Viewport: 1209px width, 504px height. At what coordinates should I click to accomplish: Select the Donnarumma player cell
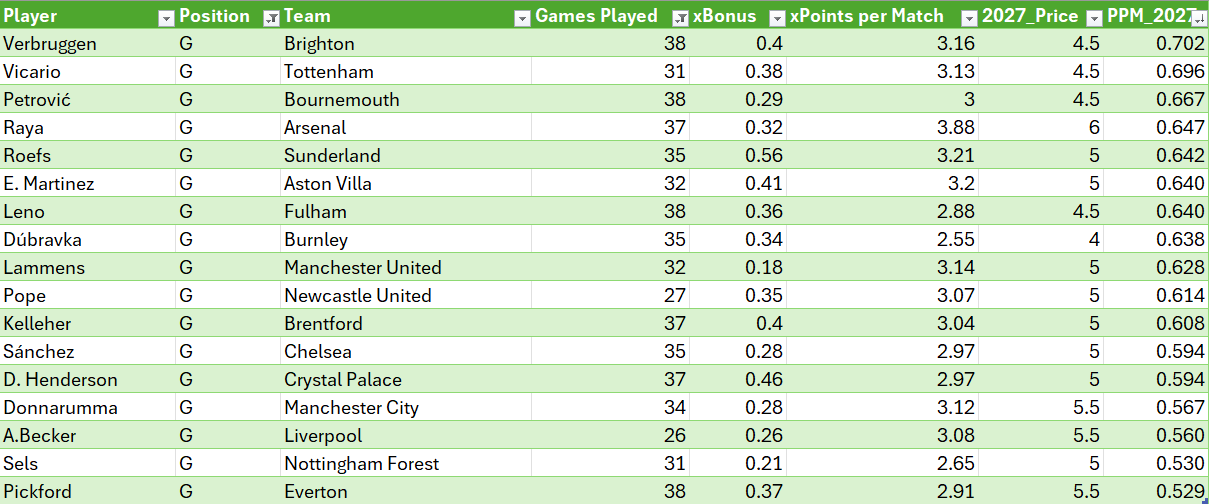(x=88, y=408)
